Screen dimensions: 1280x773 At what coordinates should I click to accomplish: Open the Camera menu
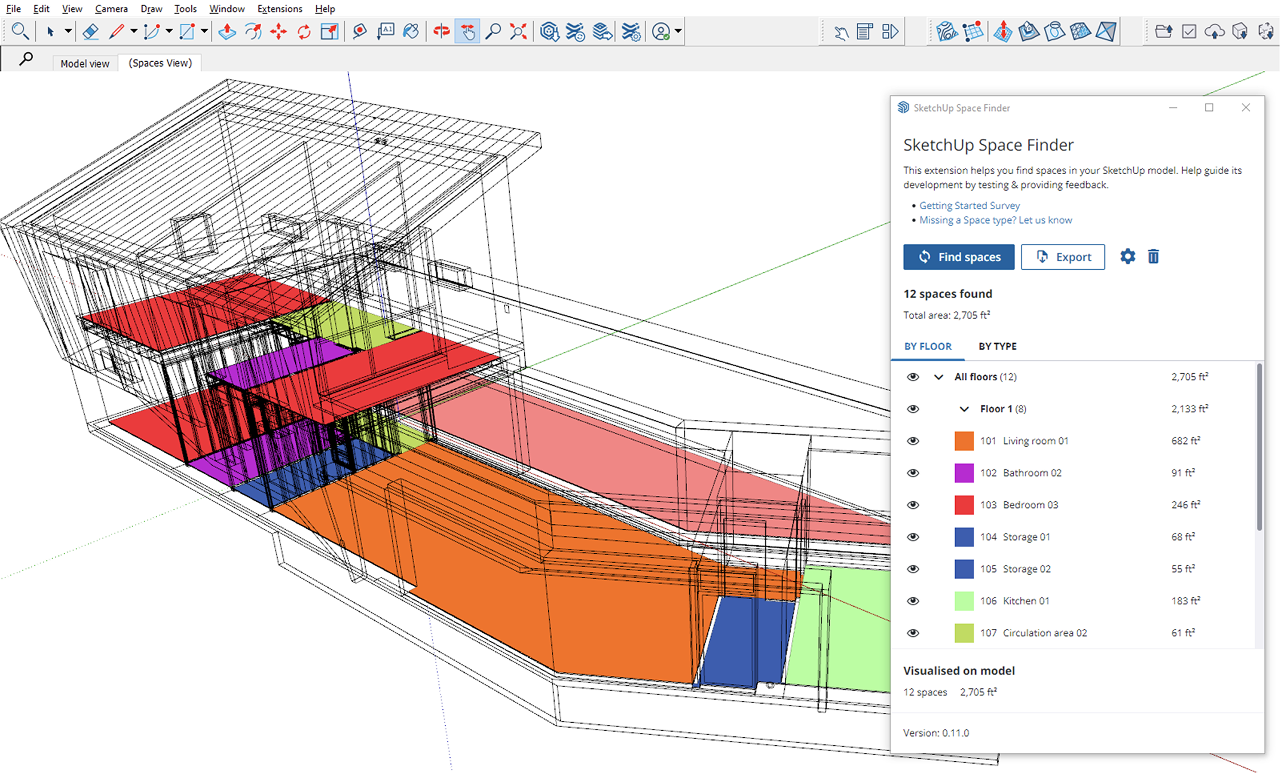click(111, 9)
